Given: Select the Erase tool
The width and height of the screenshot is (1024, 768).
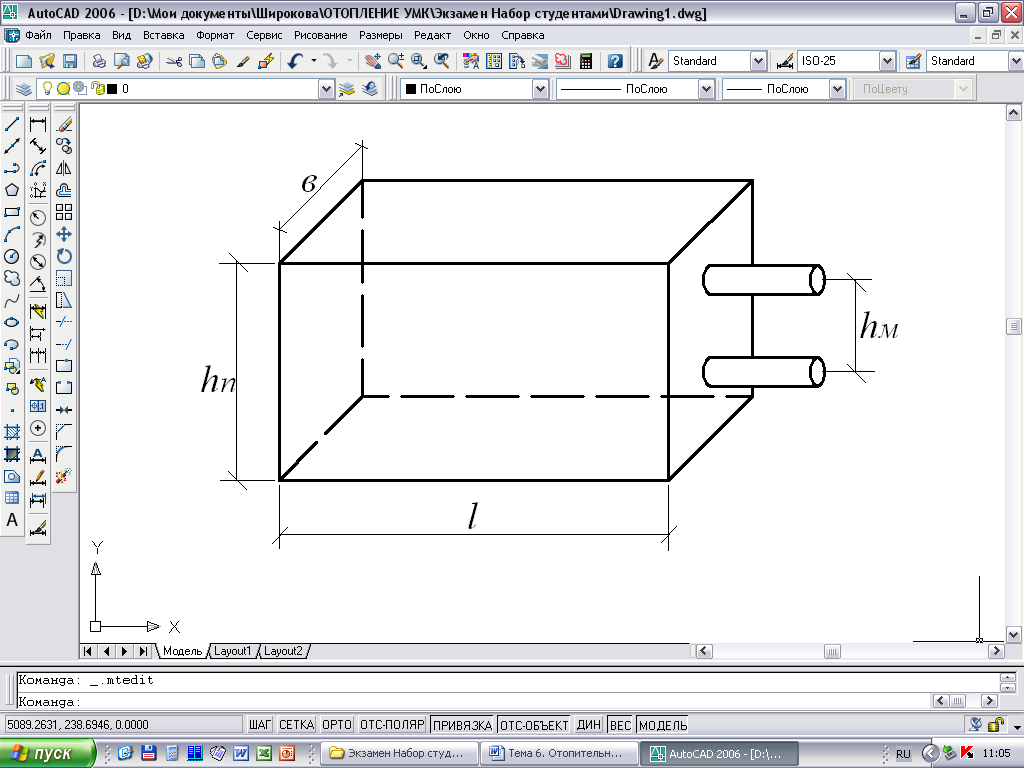Looking at the screenshot, I should (64, 124).
